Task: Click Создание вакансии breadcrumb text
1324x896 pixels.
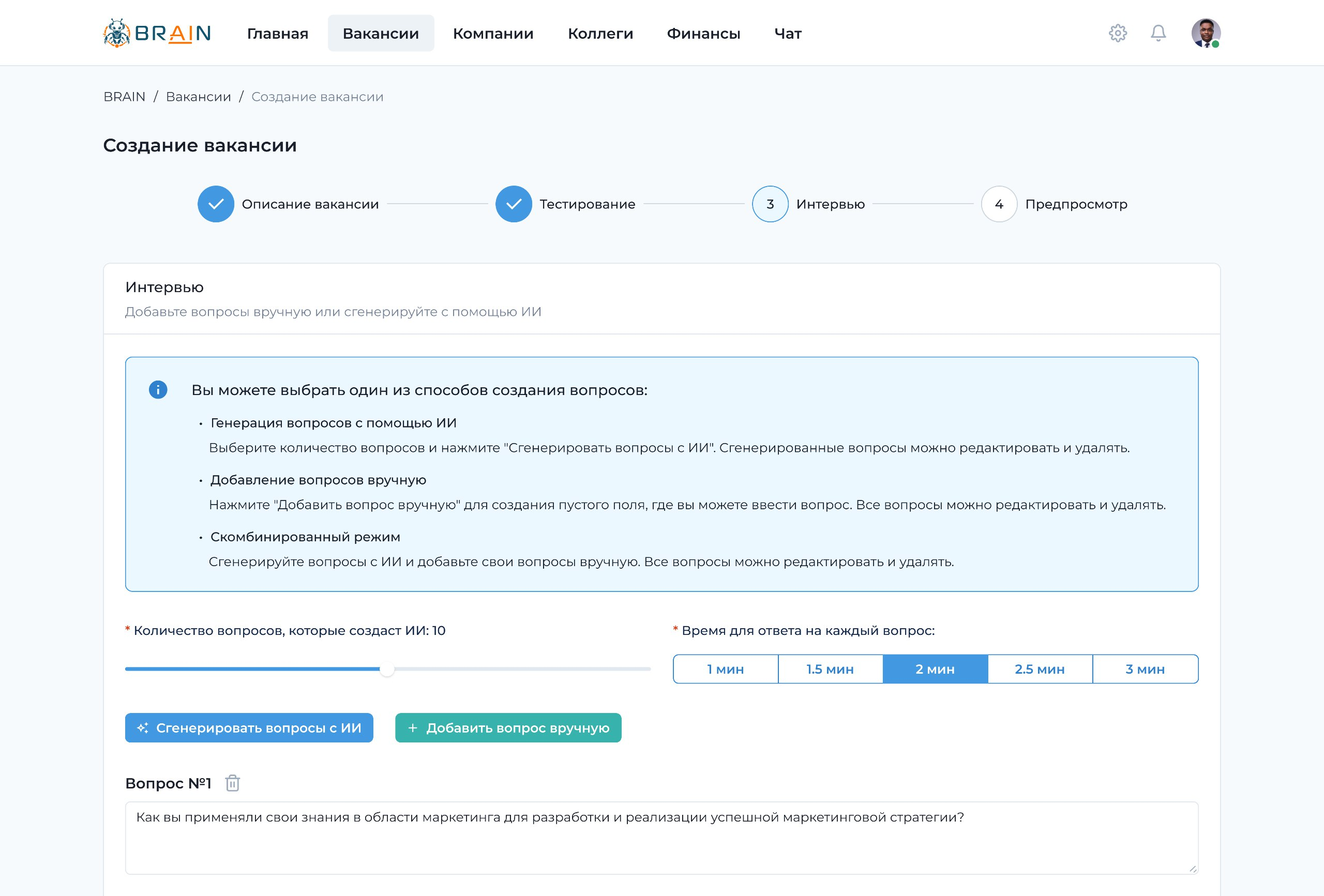Action: (x=318, y=97)
